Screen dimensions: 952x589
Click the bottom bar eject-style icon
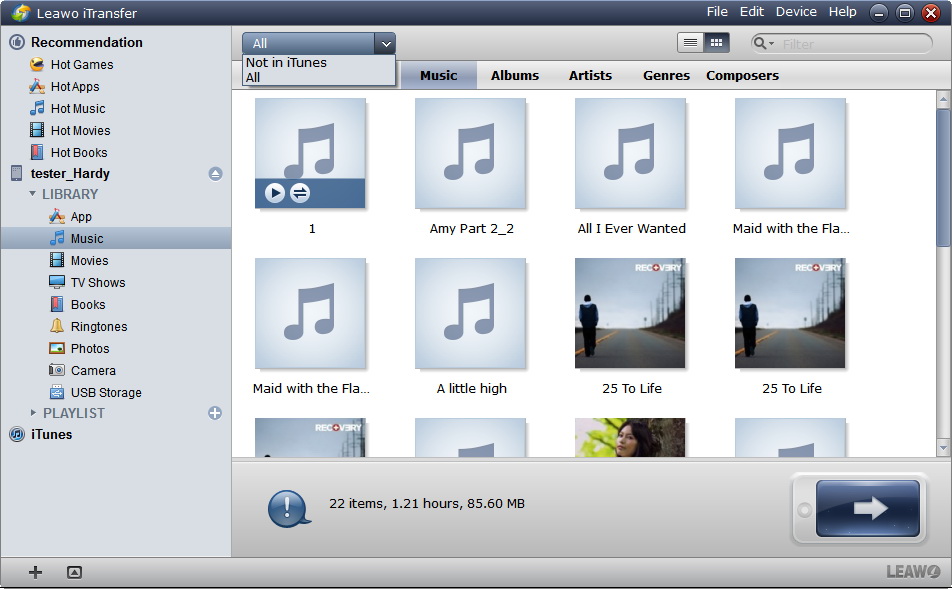click(x=74, y=572)
